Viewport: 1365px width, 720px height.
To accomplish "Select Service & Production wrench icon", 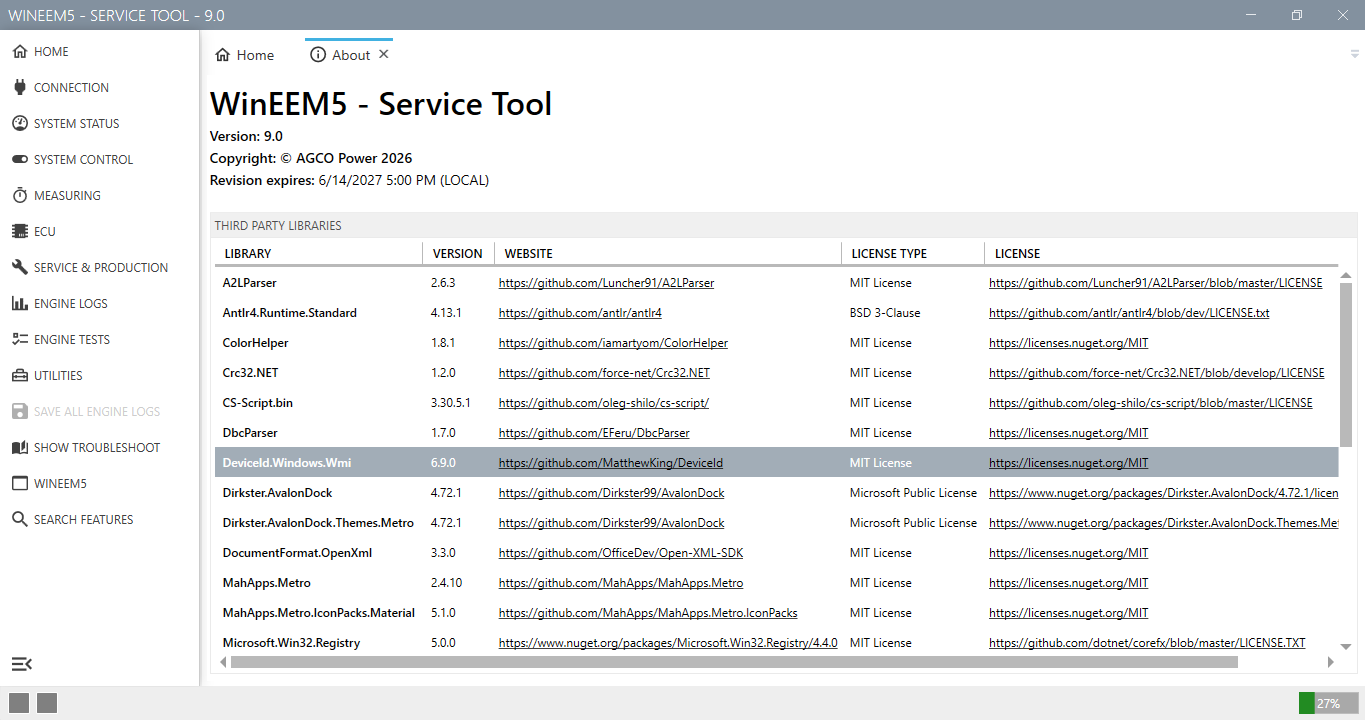I will point(19,267).
